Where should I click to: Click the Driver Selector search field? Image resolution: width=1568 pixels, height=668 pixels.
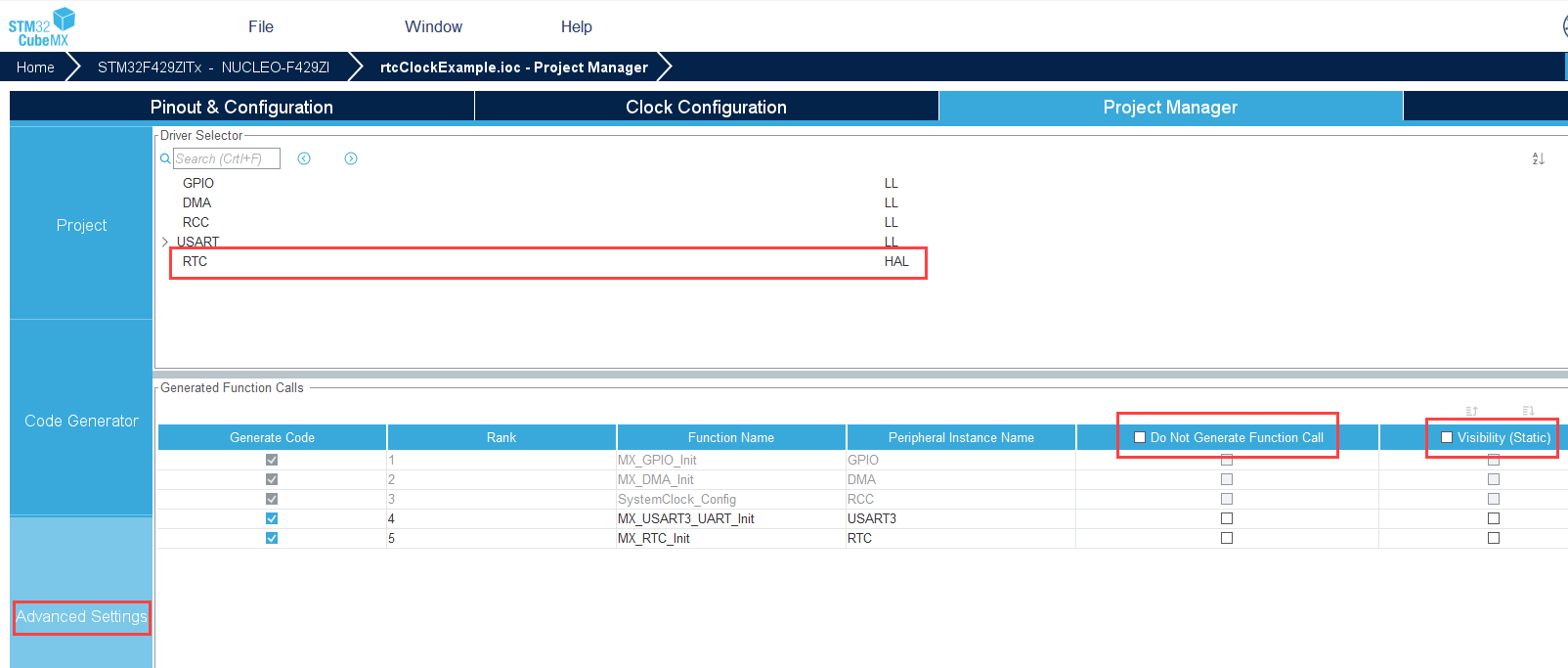[227, 158]
